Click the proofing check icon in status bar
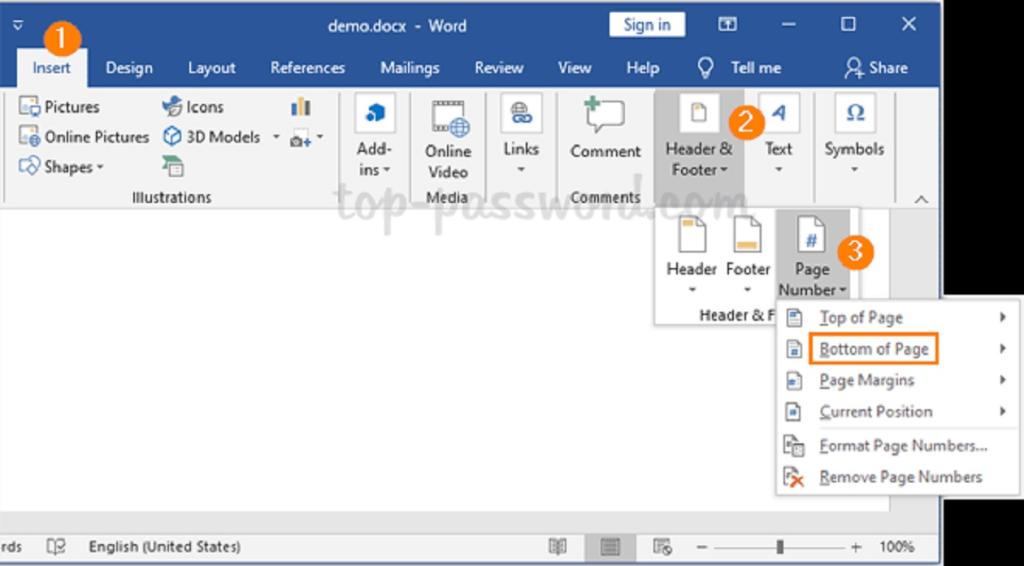Viewport: 1024px width, 566px height. tap(56, 546)
